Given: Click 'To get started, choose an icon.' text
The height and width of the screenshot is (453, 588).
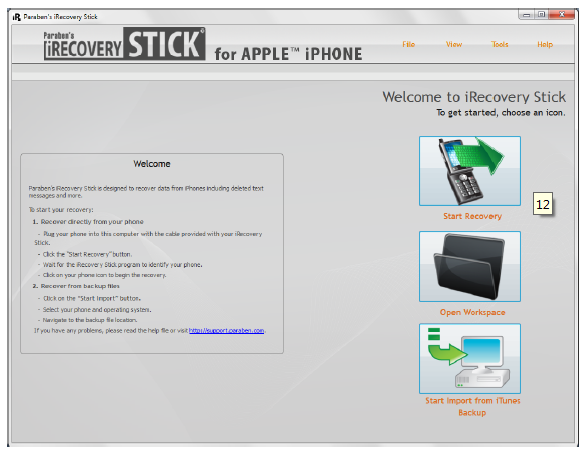Looking at the screenshot, I should (501, 112).
